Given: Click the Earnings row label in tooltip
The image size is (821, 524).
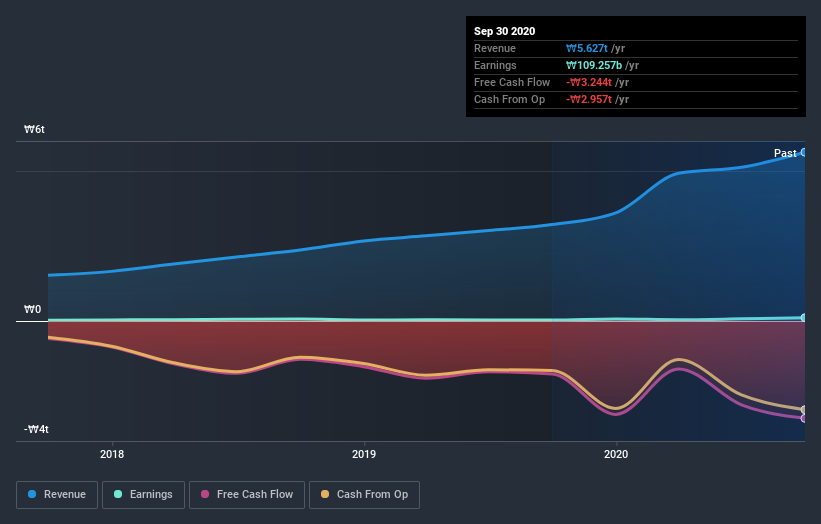Looking at the screenshot, I should 495,65.
